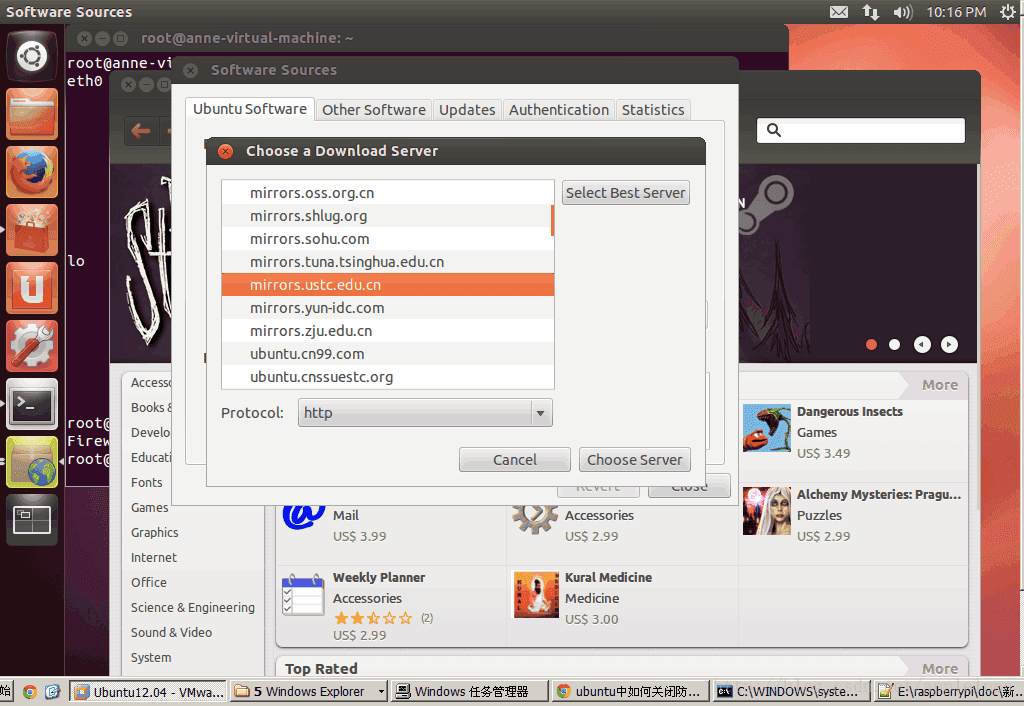This screenshot has height=706, width=1024.
Task: Open the Internet category
Action: pyautogui.click(x=153, y=557)
